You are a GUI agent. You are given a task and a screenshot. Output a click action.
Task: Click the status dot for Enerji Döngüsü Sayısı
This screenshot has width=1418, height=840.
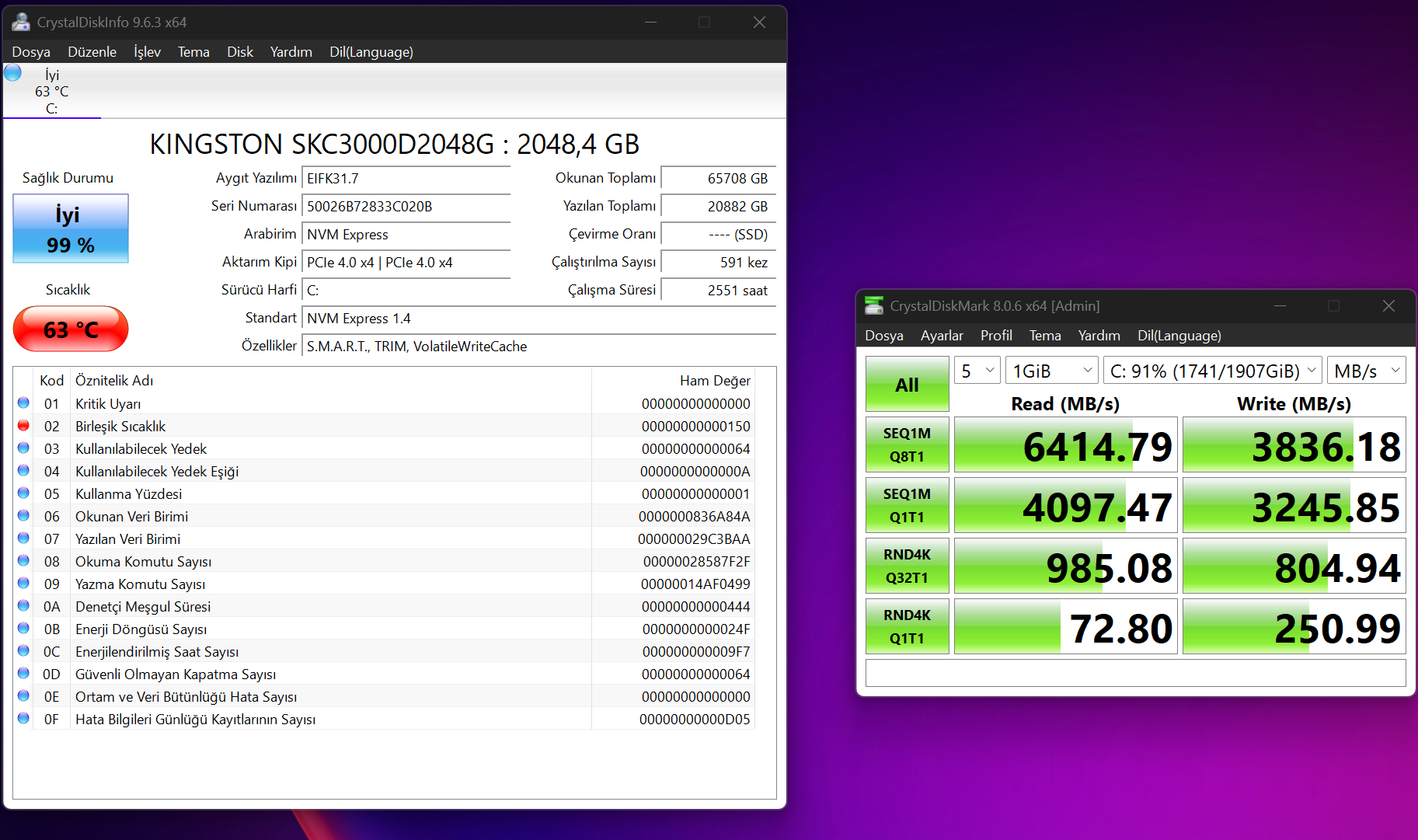(23, 628)
